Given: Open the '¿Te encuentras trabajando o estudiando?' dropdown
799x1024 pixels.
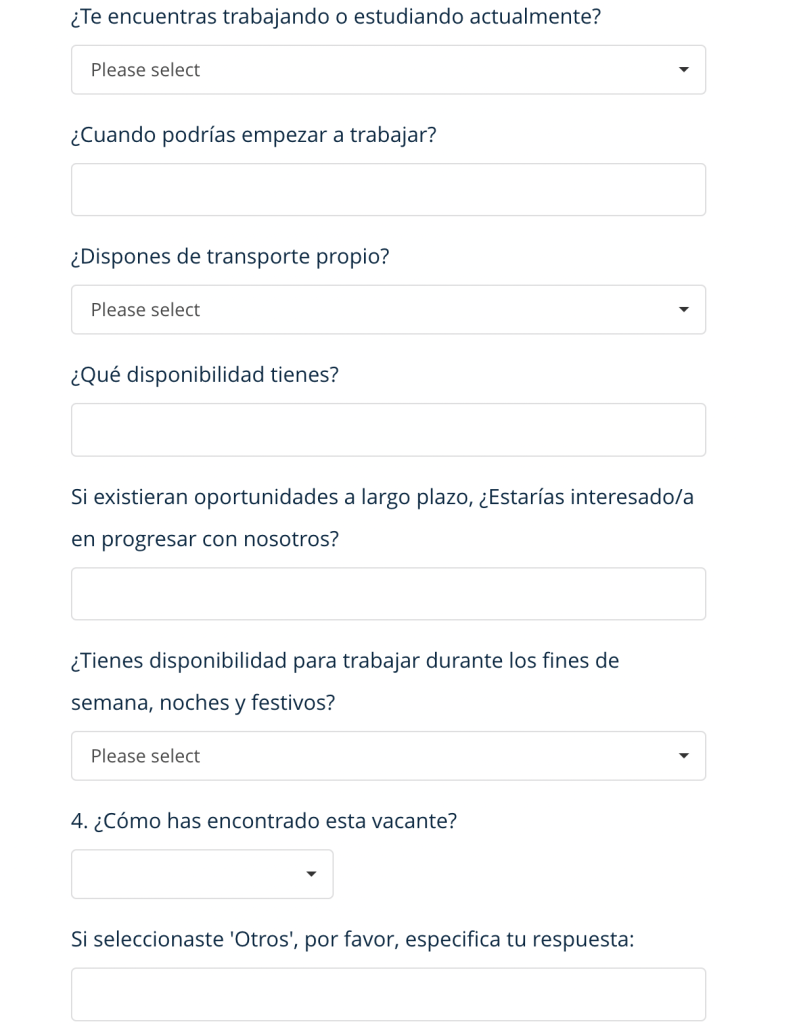Looking at the screenshot, I should tap(388, 69).
